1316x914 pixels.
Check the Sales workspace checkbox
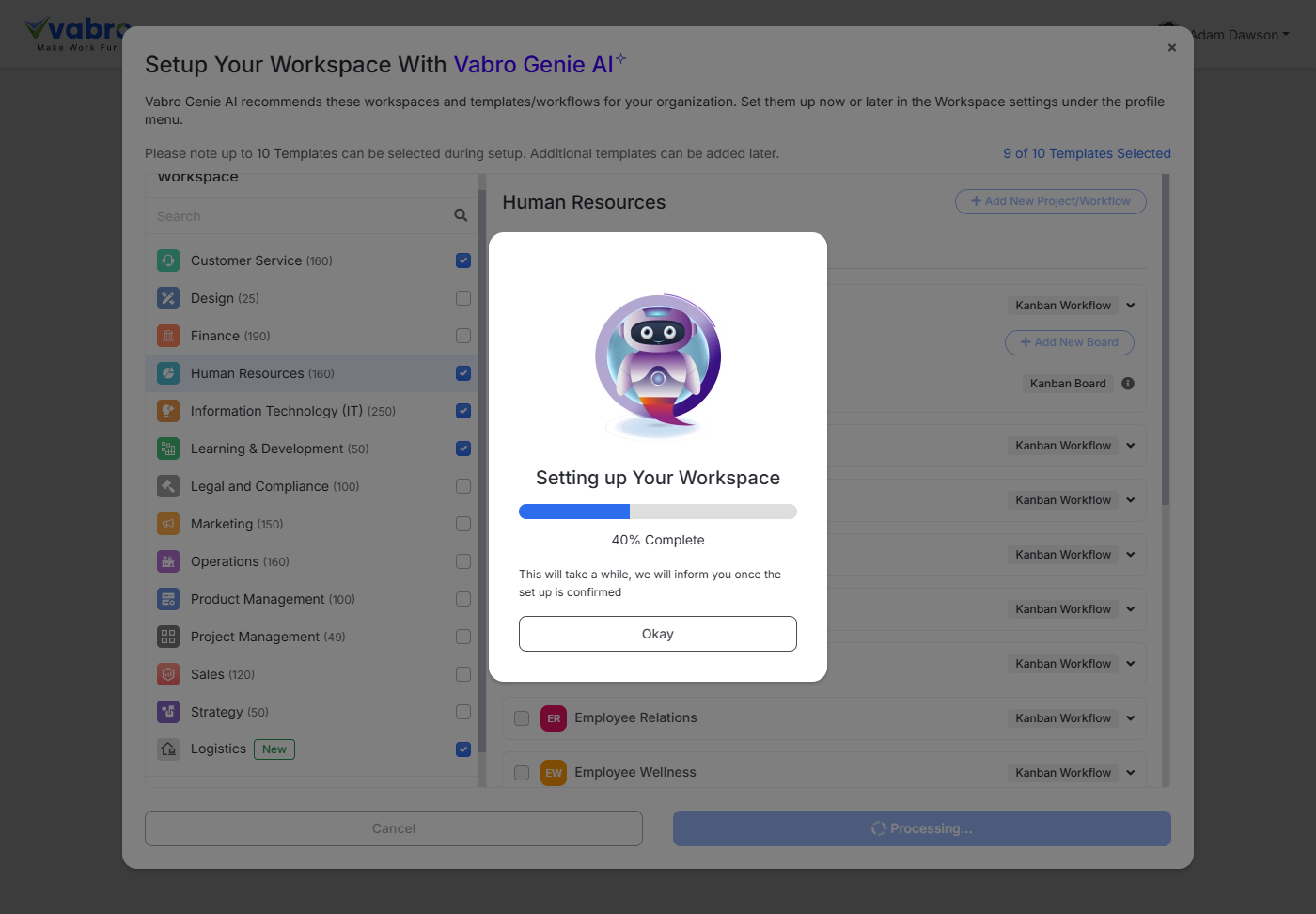click(463, 674)
